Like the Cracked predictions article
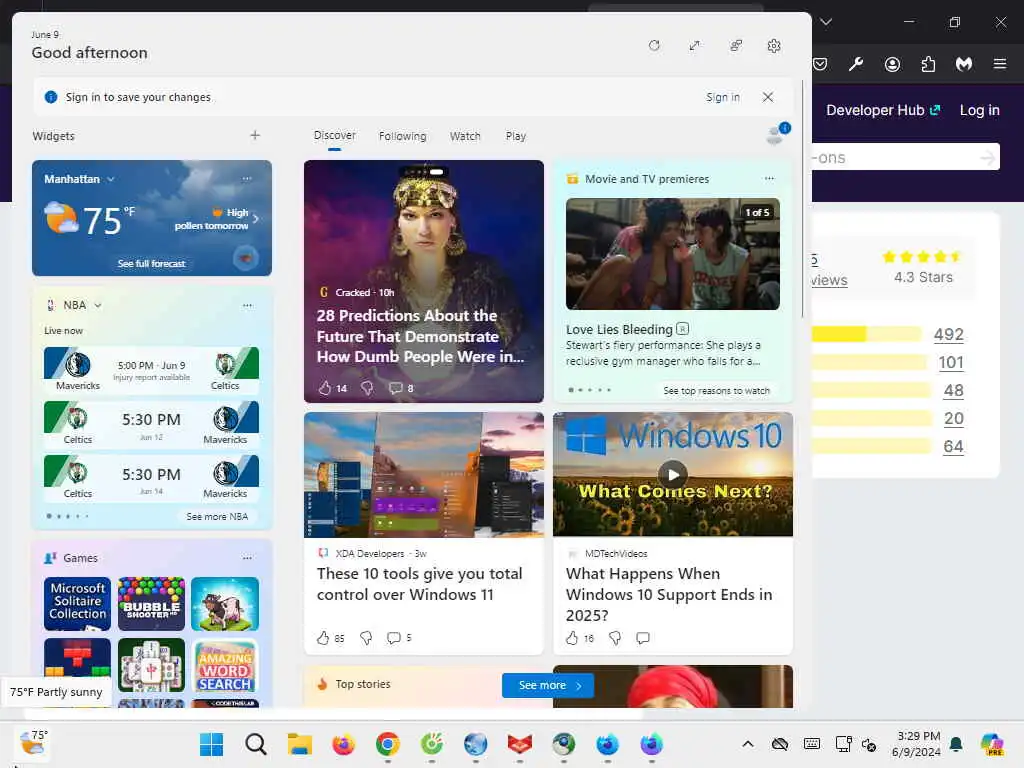The height and width of the screenshot is (768, 1024). 325,388
